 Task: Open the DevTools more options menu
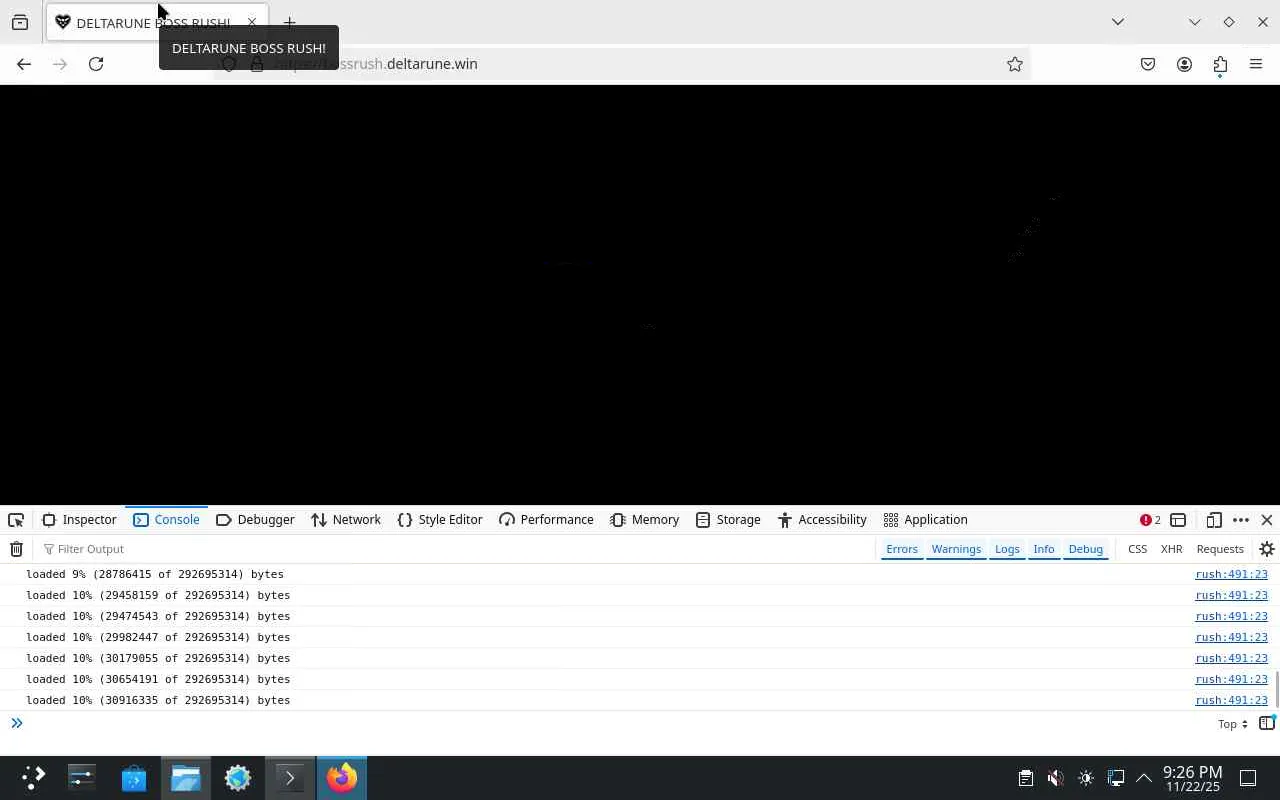point(1241,520)
